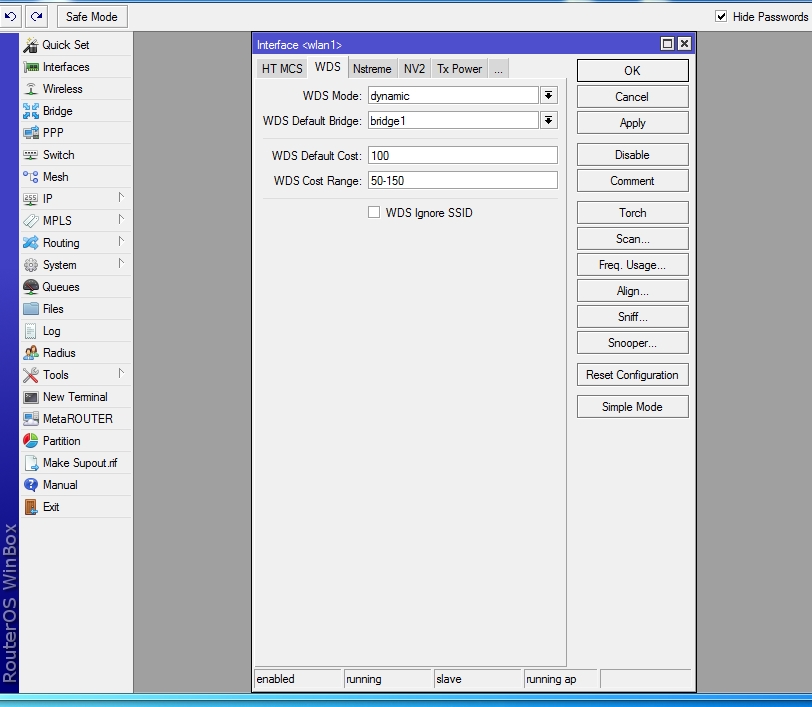The width and height of the screenshot is (812, 707).
Task: Open the Partition sidebar item
Action: click(61, 441)
